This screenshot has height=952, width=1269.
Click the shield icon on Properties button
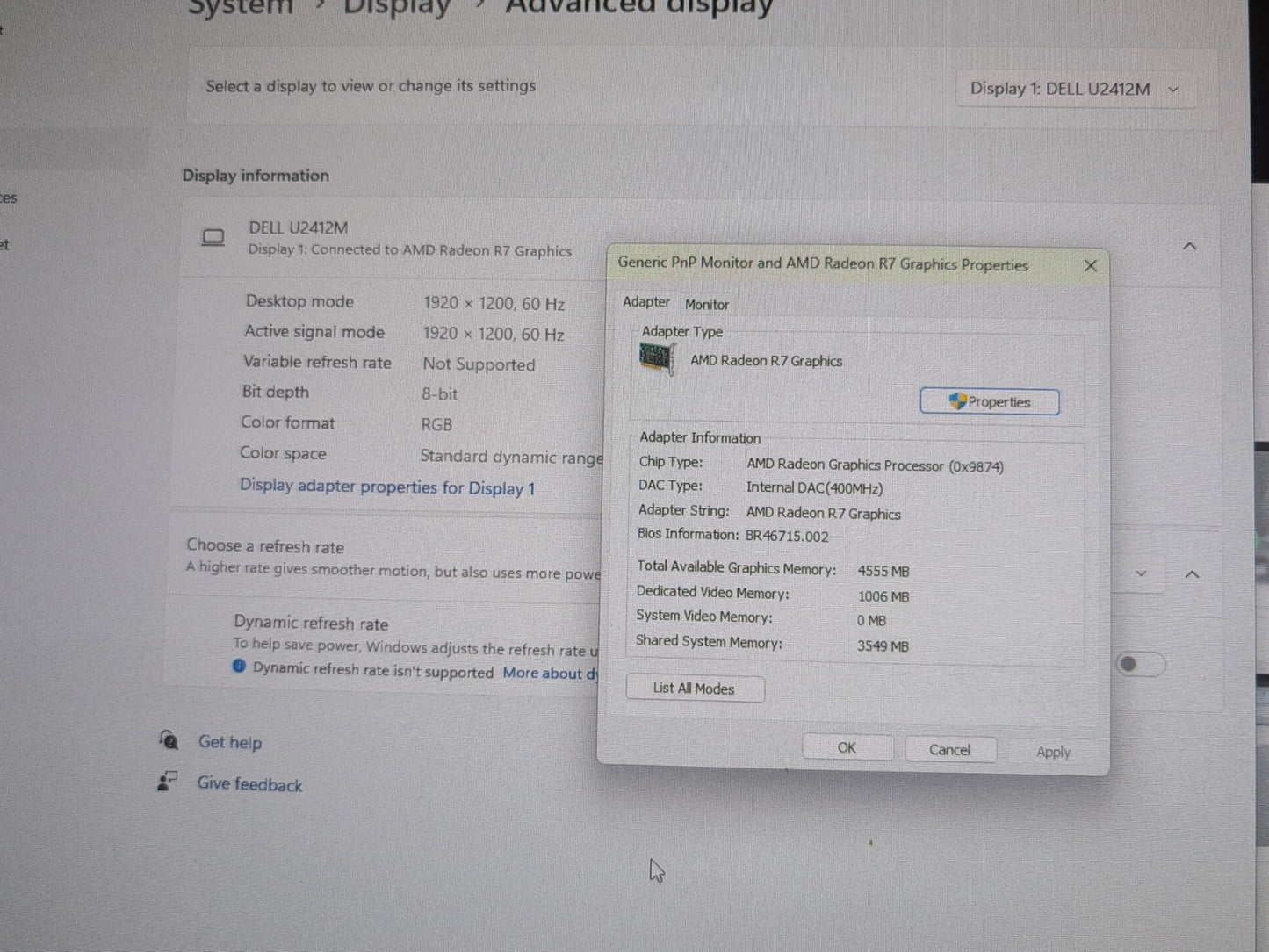(957, 401)
